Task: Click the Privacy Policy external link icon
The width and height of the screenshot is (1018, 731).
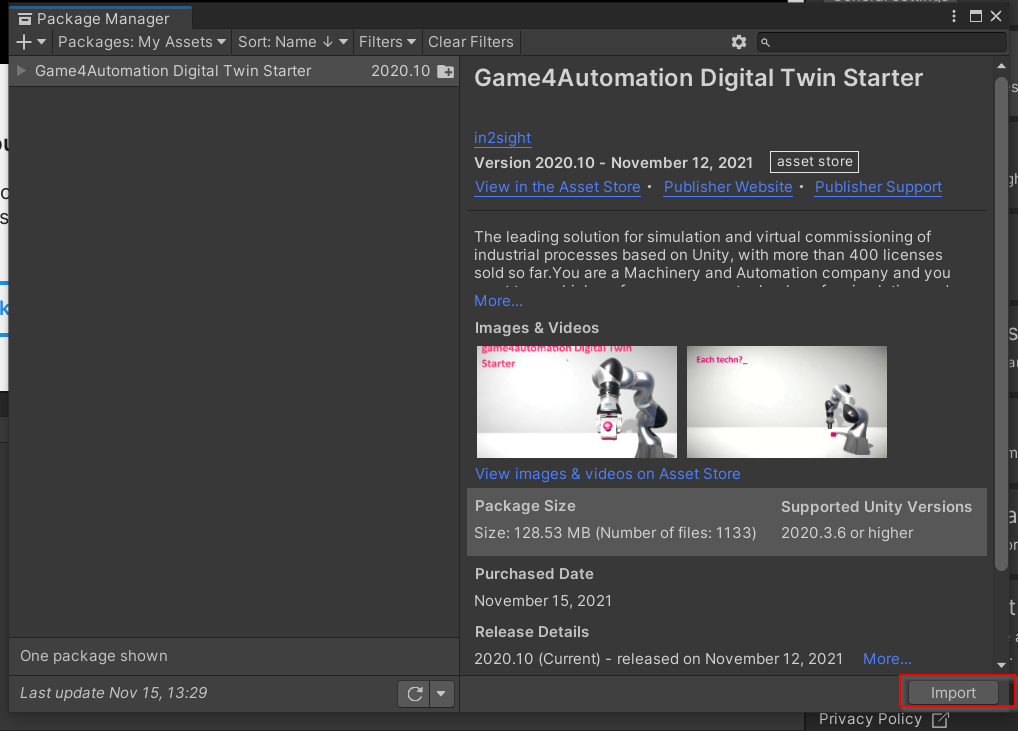Action: (940, 719)
